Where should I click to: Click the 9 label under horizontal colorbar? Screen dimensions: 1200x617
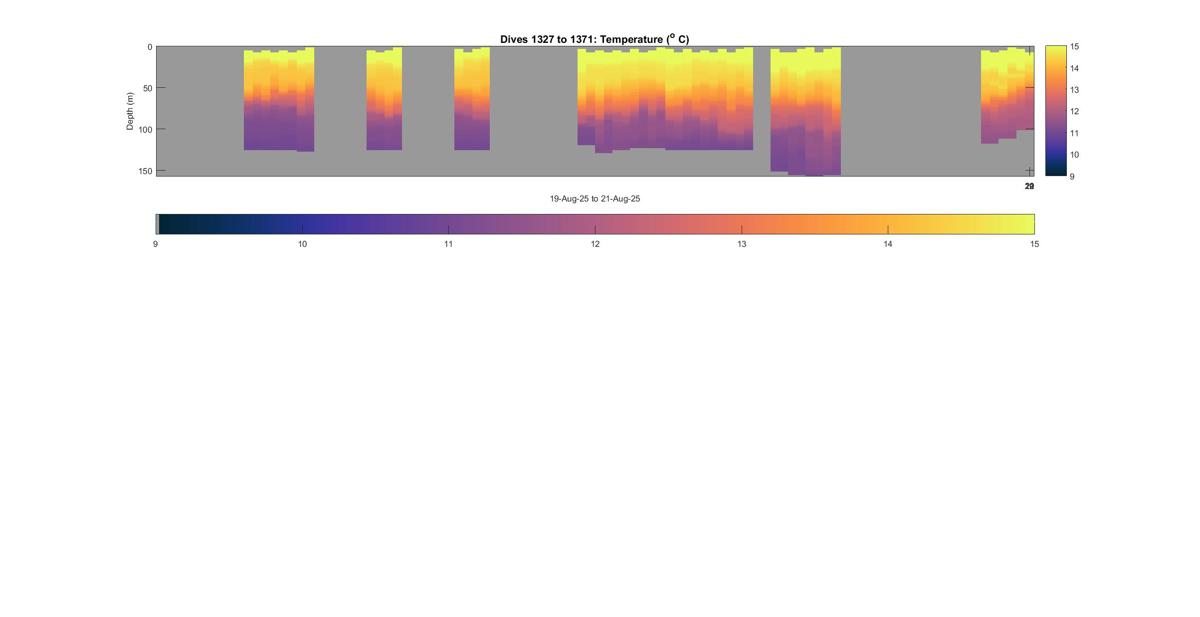coord(156,244)
